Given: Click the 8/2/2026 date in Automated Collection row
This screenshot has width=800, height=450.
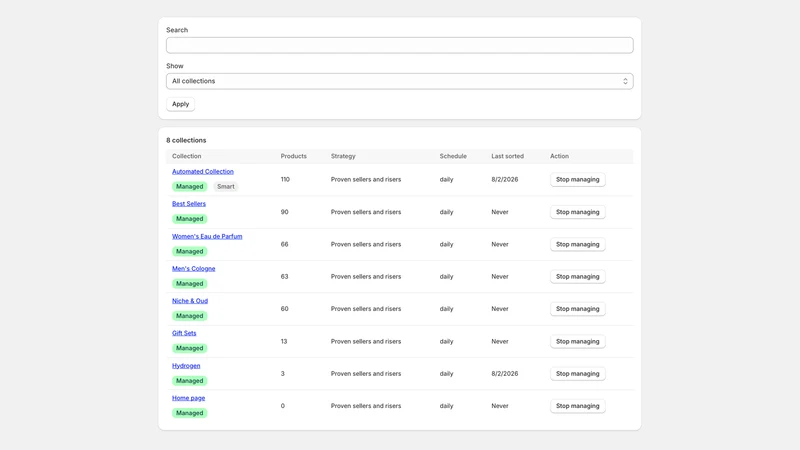Looking at the screenshot, I should point(505,180).
